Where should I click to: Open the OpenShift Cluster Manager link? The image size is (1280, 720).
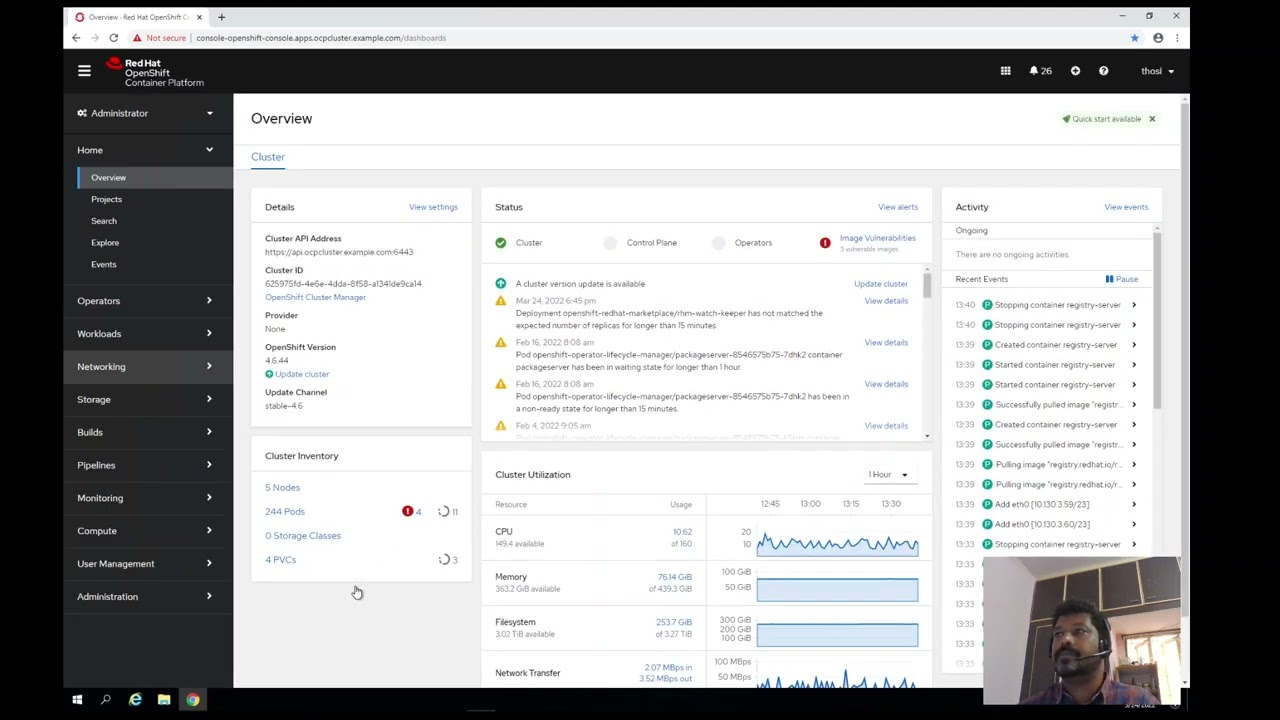tap(315, 297)
